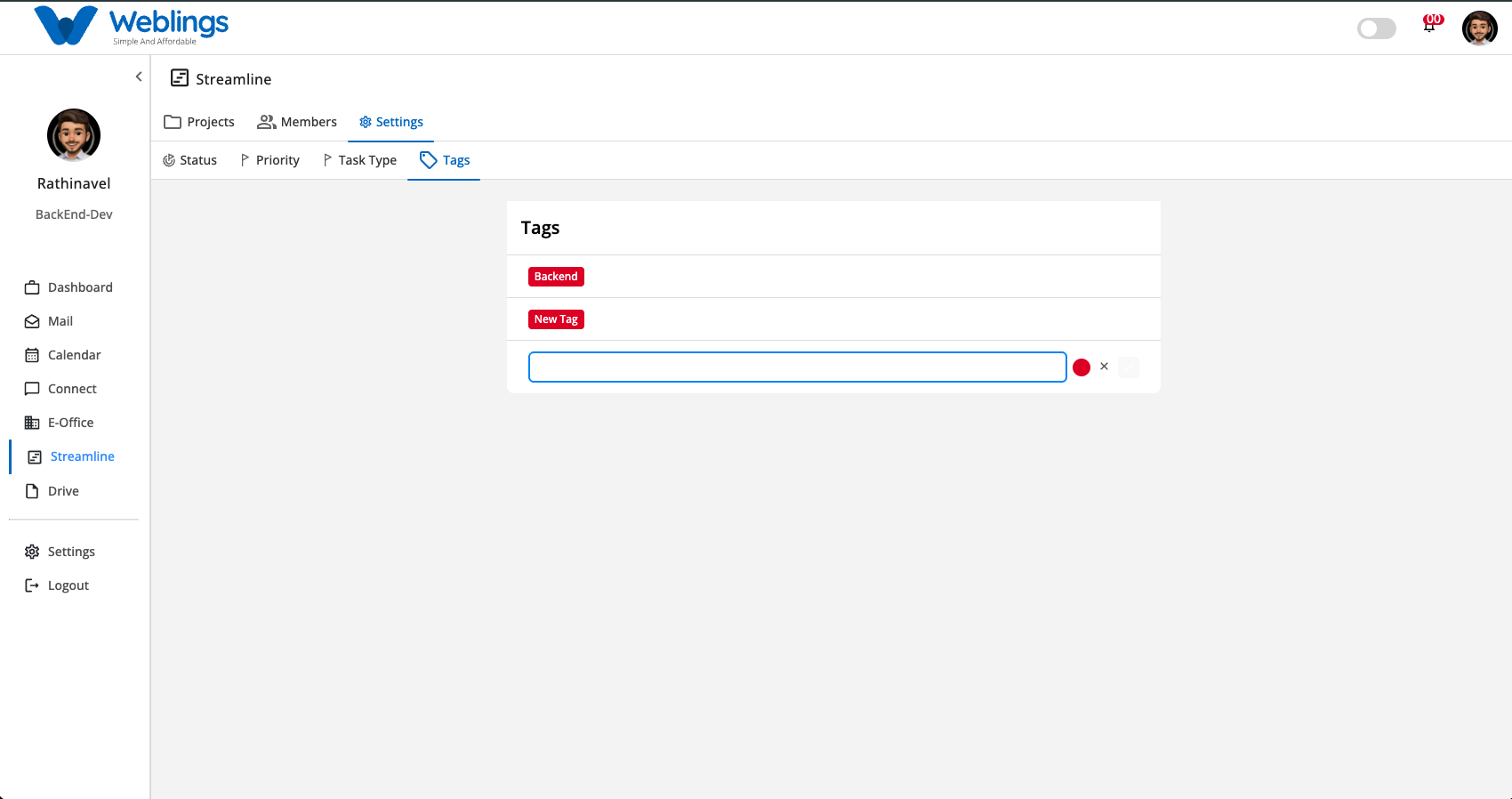1512x799 pixels.
Task: Click the Calendar icon in sidebar
Action: point(32,355)
